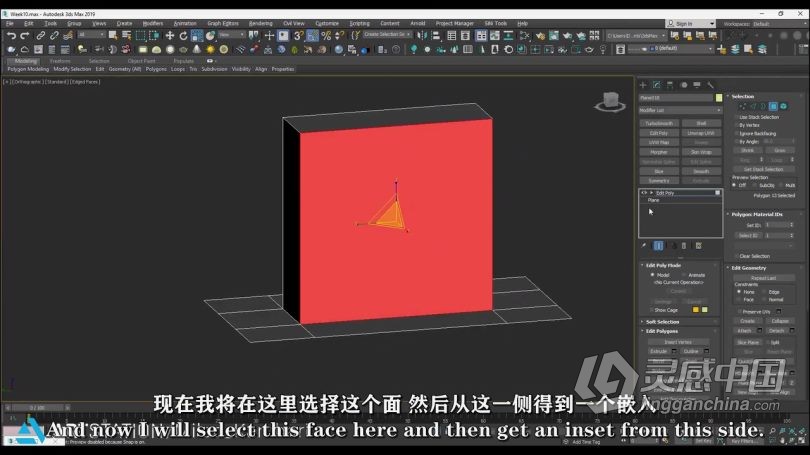Image resolution: width=810 pixels, height=455 pixels.
Task: Click the Extrude polygons button
Action: (x=659, y=351)
